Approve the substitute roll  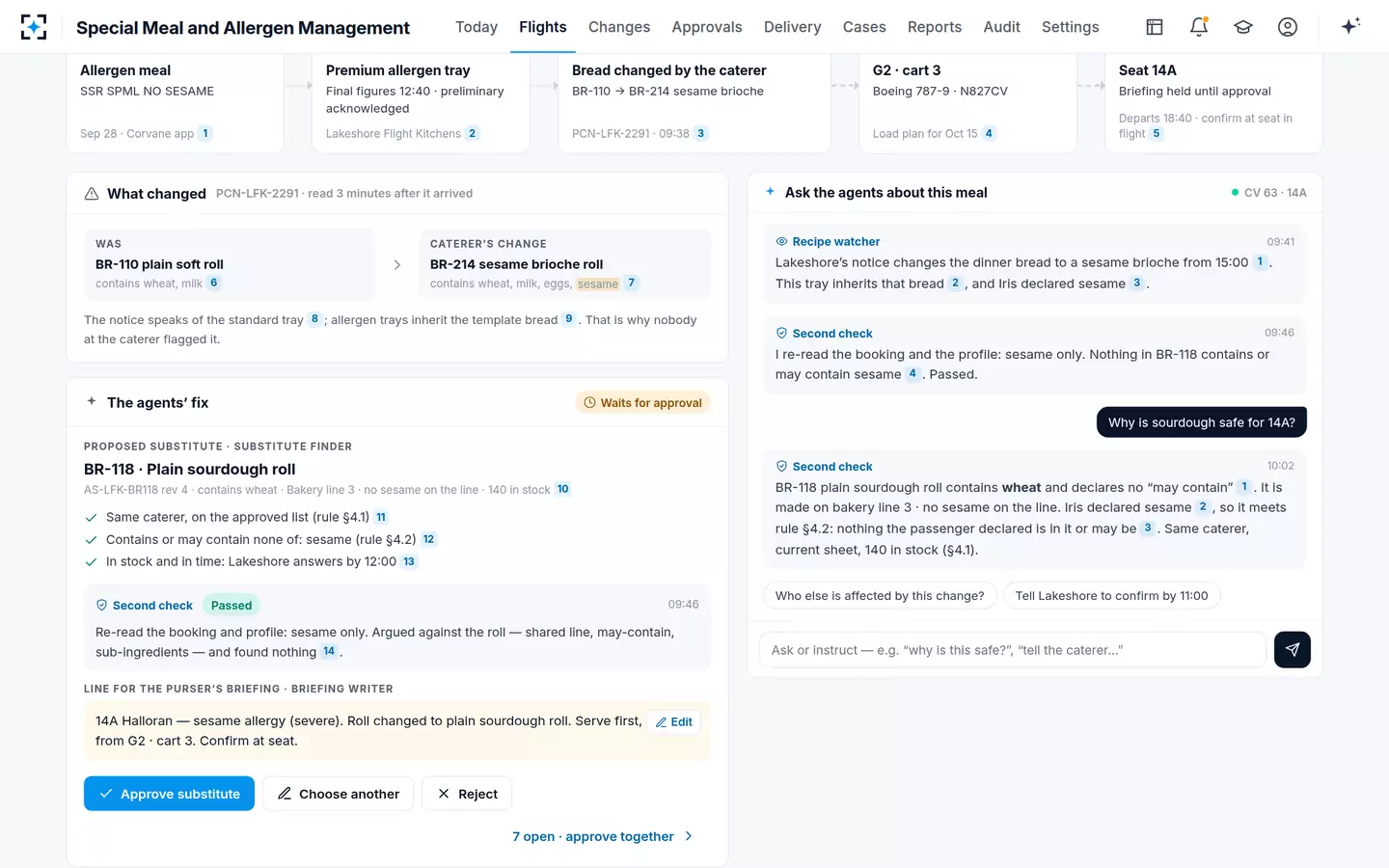click(x=169, y=794)
